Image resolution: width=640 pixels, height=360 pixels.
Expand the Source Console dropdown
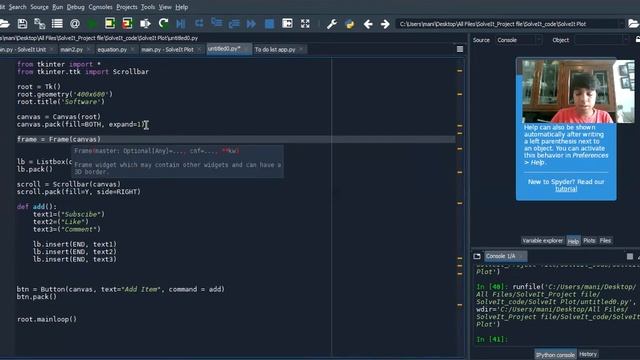tap(519, 40)
